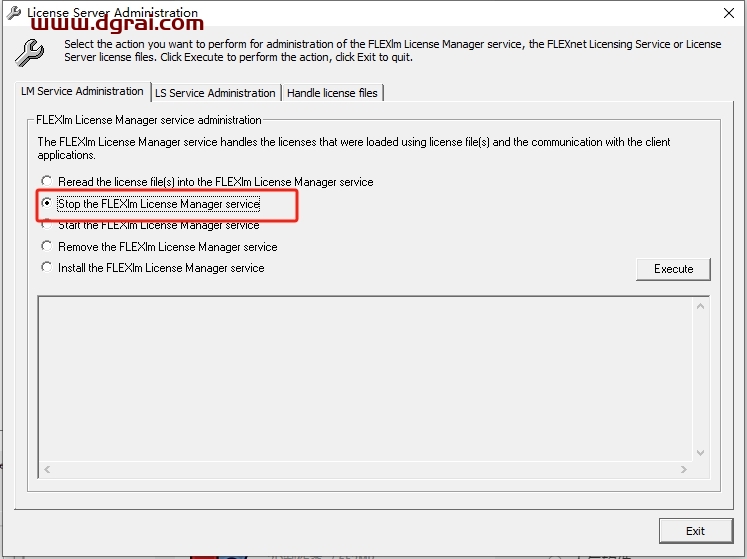
Task: Click the 'The FLEXlm License Manager service handles' description text
Action: (x=353, y=148)
